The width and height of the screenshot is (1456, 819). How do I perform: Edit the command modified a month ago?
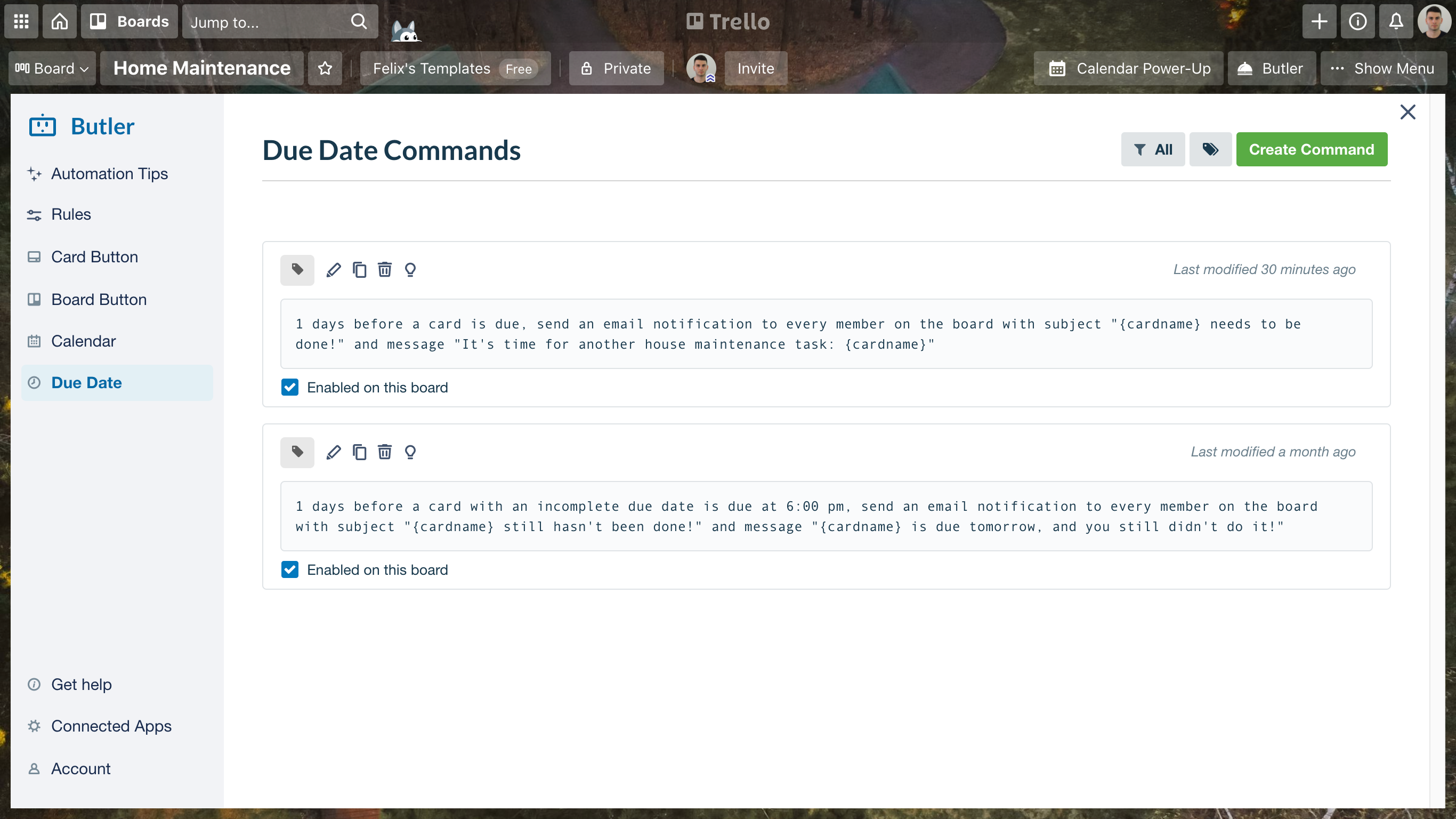334,452
